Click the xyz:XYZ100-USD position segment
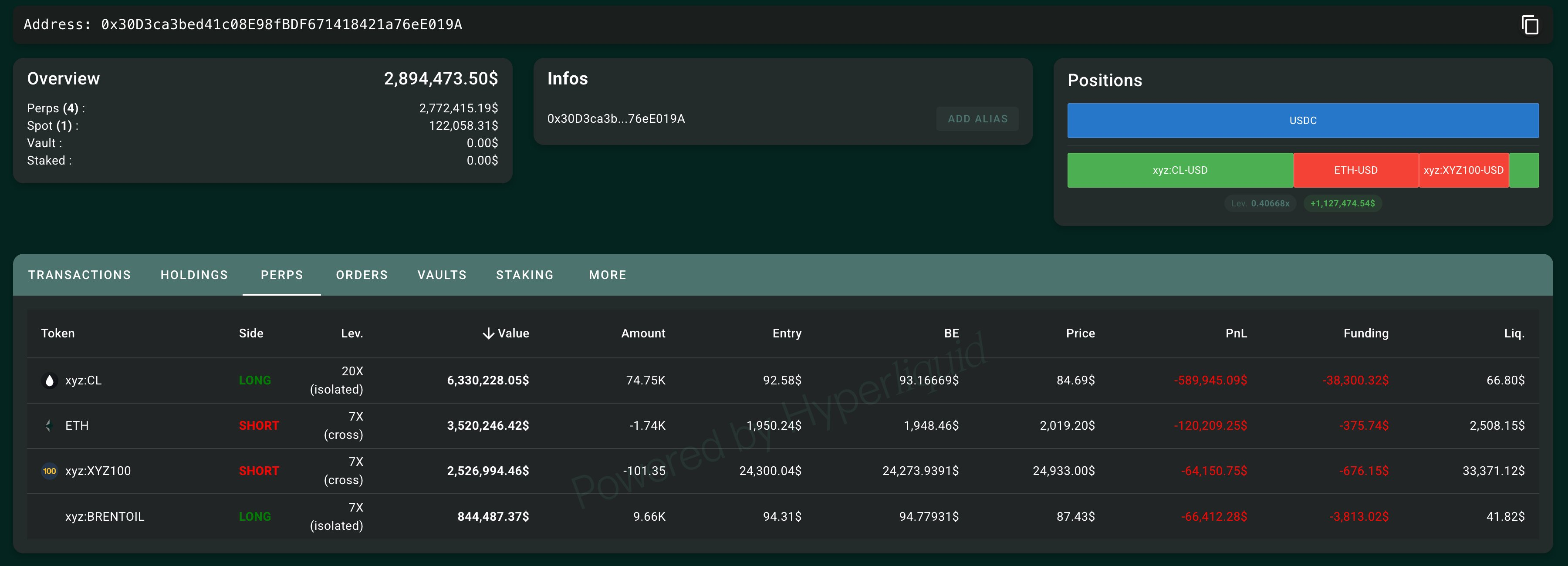The width and height of the screenshot is (1568, 566). [1463, 170]
